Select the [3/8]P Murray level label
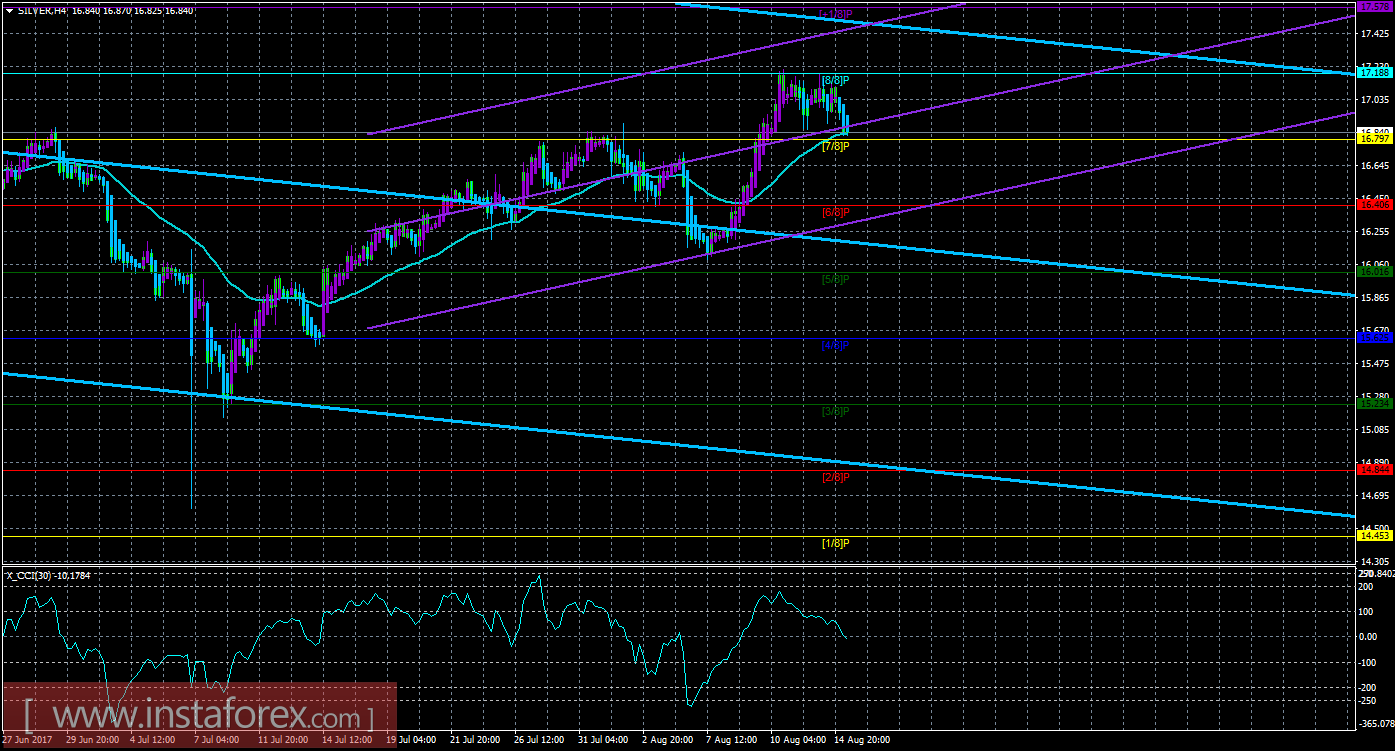 click(x=835, y=411)
